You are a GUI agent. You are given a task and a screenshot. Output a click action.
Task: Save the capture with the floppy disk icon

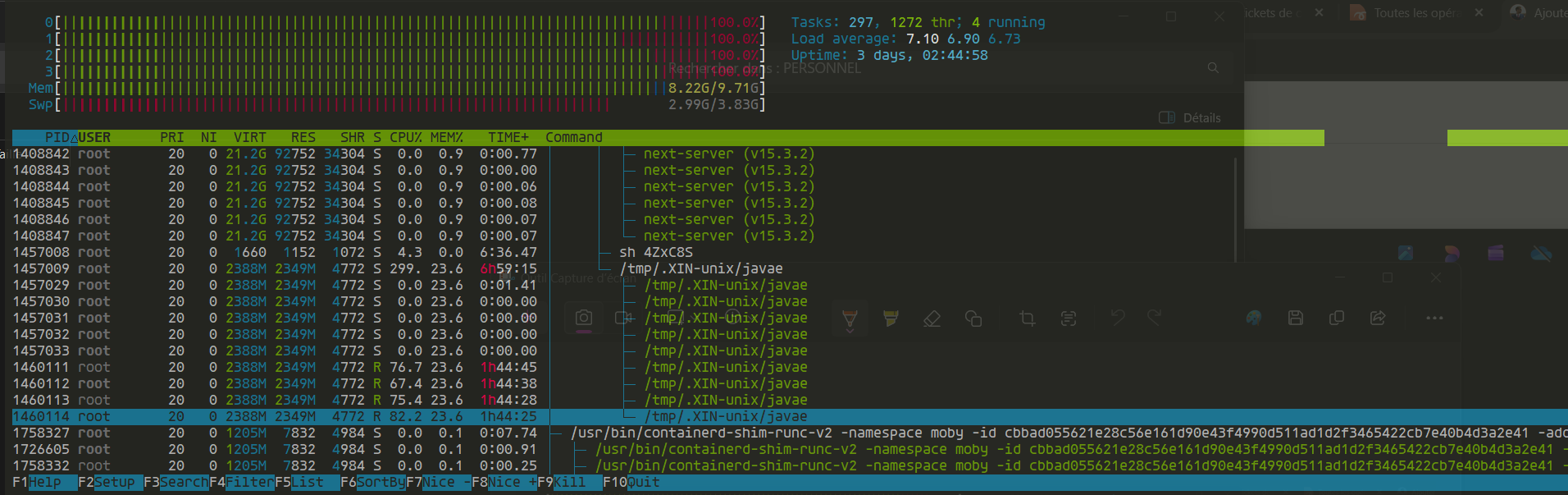tap(1296, 319)
